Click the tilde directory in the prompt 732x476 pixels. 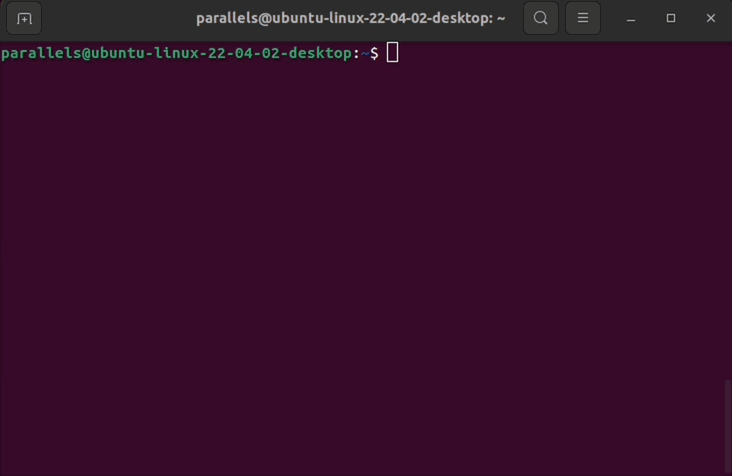click(364, 53)
